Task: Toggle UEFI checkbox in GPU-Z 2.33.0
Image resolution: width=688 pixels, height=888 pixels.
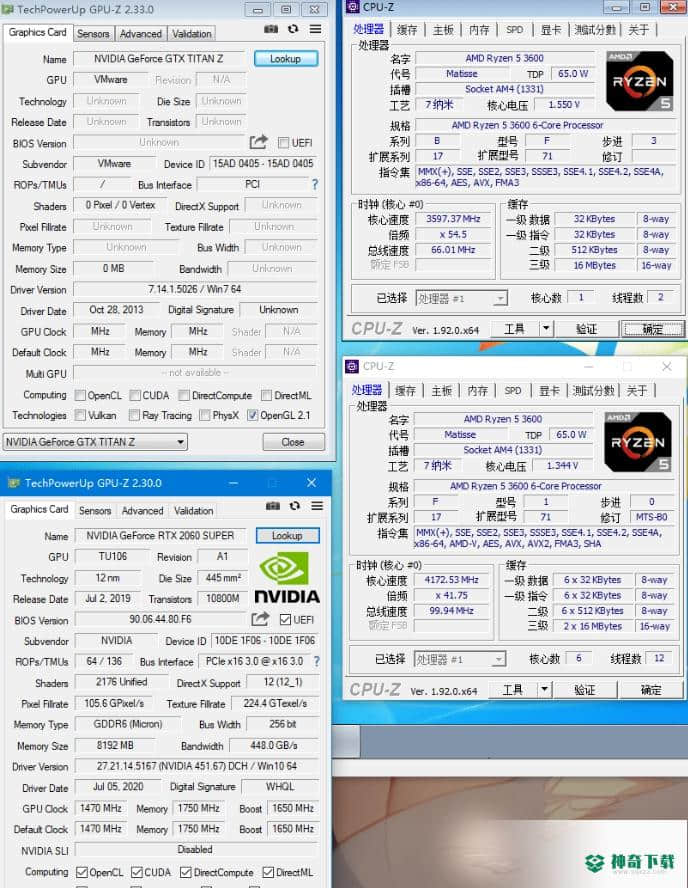Action: pos(284,143)
